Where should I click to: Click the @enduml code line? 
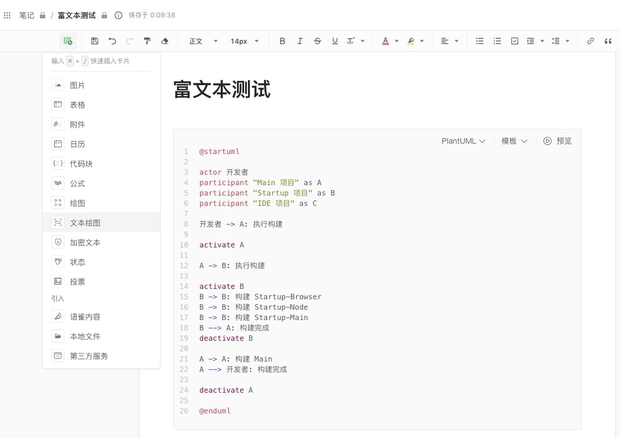point(215,411)
